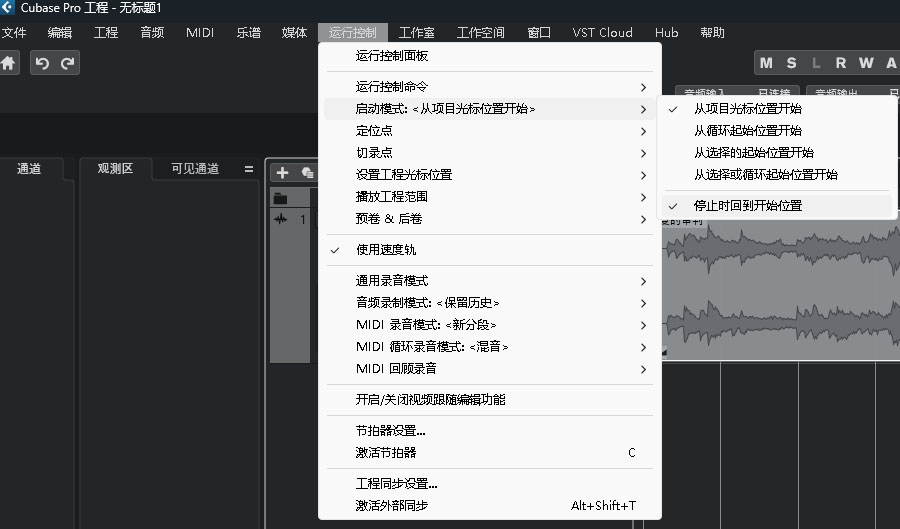Click the folder icon in the track list

(x=281, y=199)
